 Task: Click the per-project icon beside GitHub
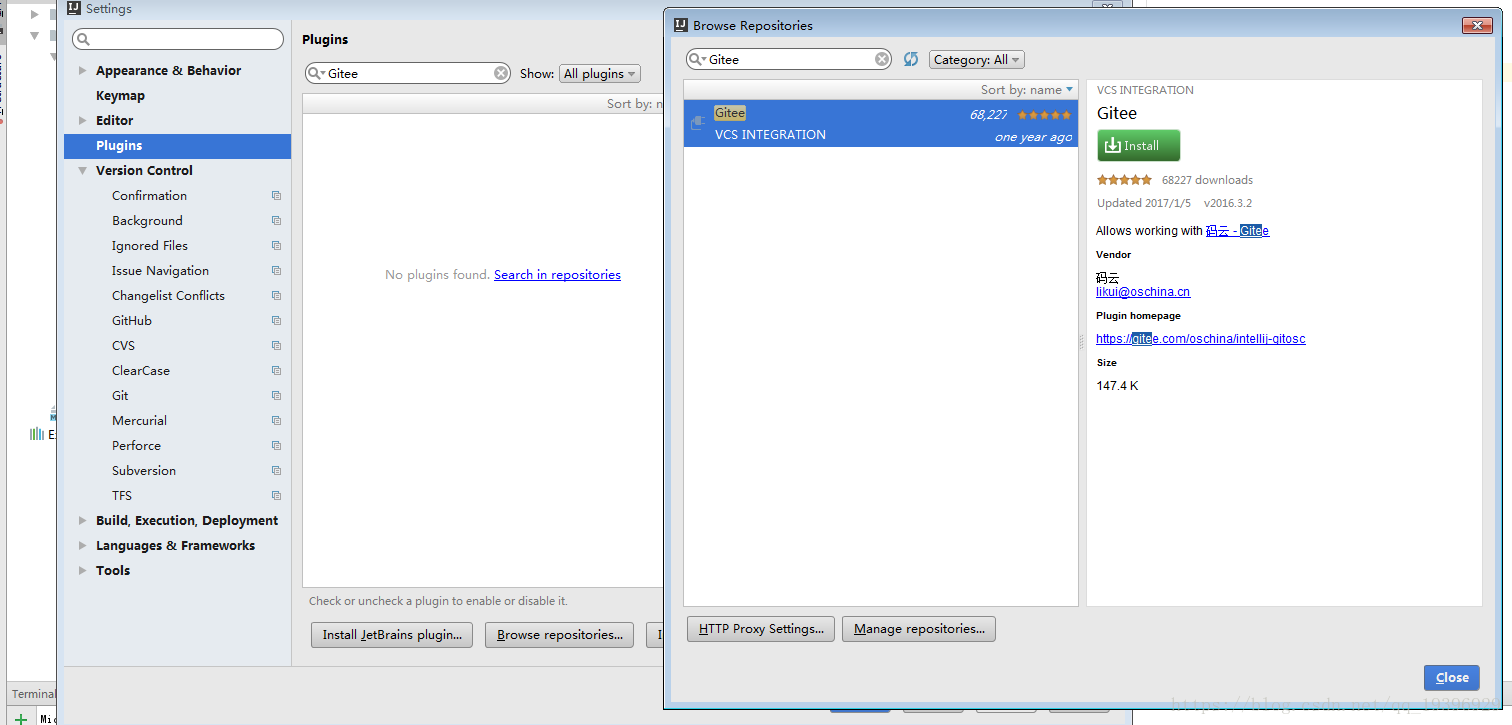point(276,321)
